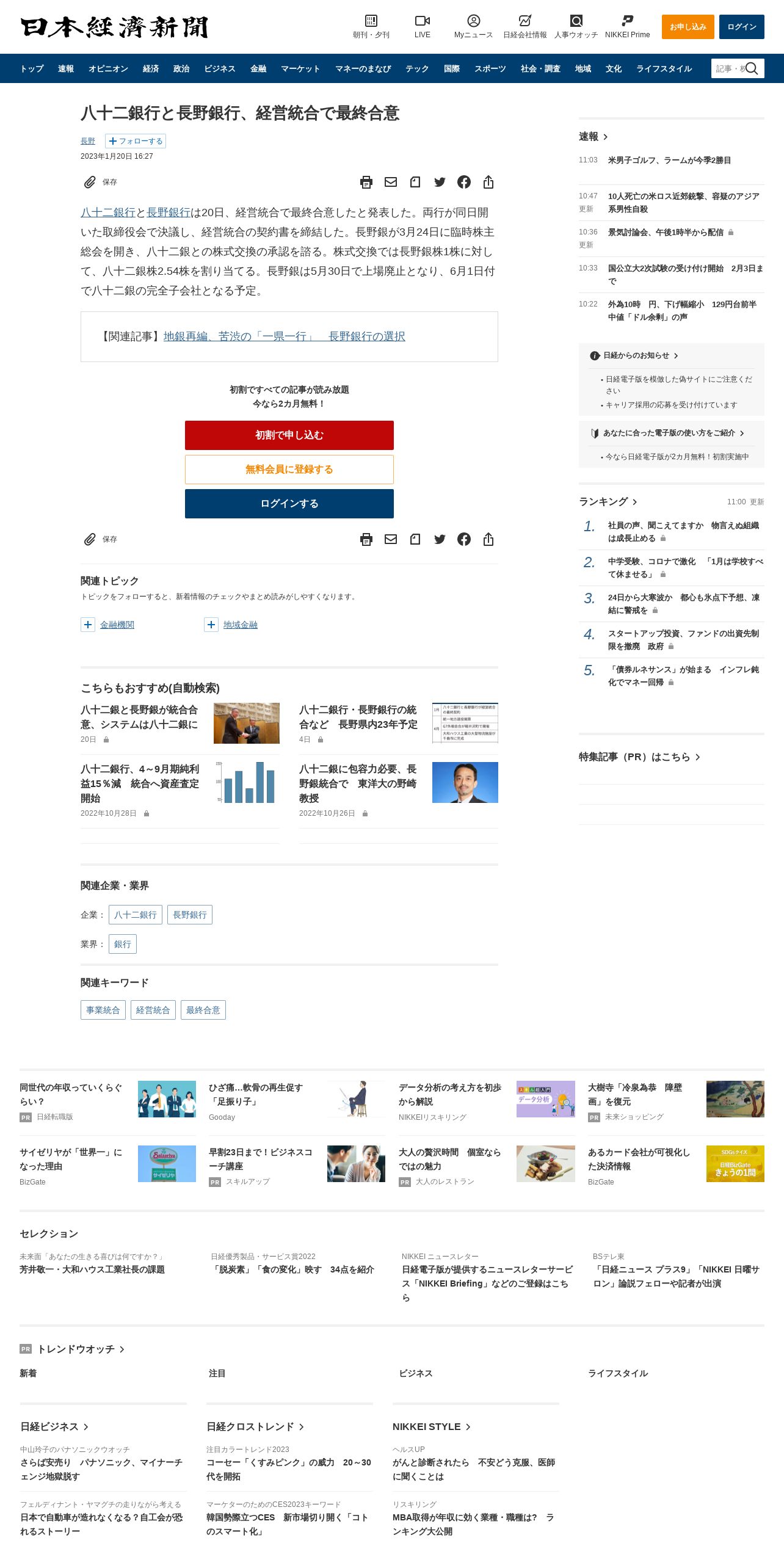This screenshot has width=784, height=1568.
Task: Click lower note/clip icon beside email
Action: [x=415, y=539]
